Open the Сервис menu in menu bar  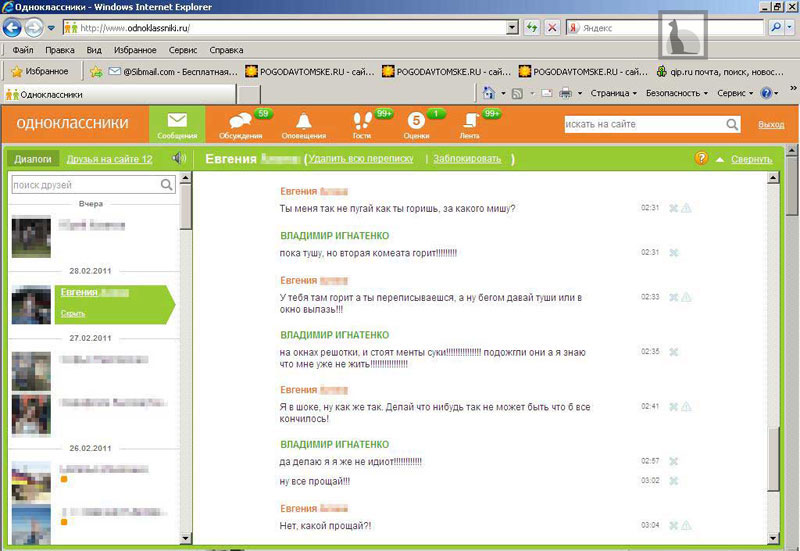pyautogui.click(x=183, y=50)
